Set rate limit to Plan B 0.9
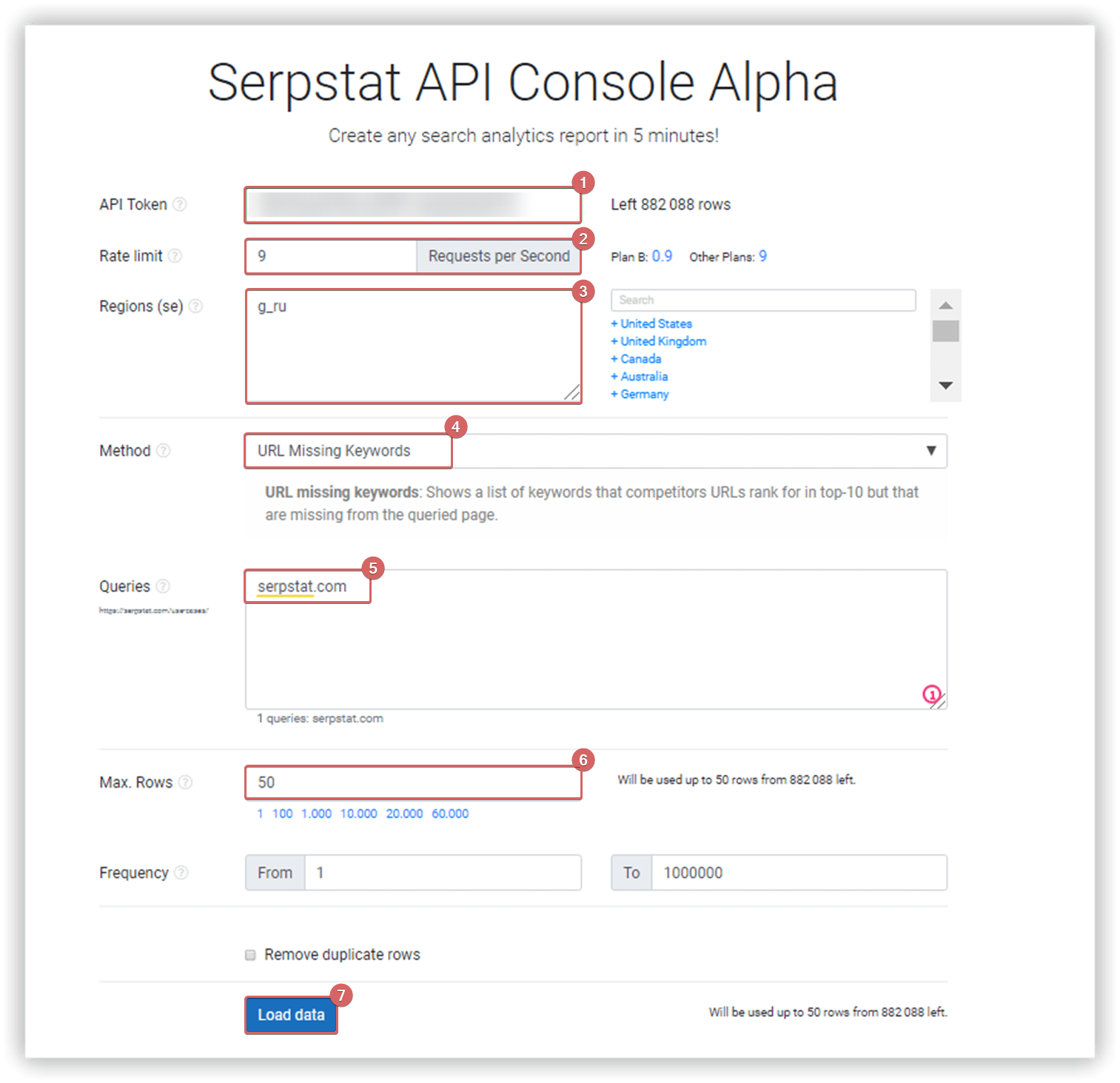1120x1083 pixels. [x=662, y=256]
